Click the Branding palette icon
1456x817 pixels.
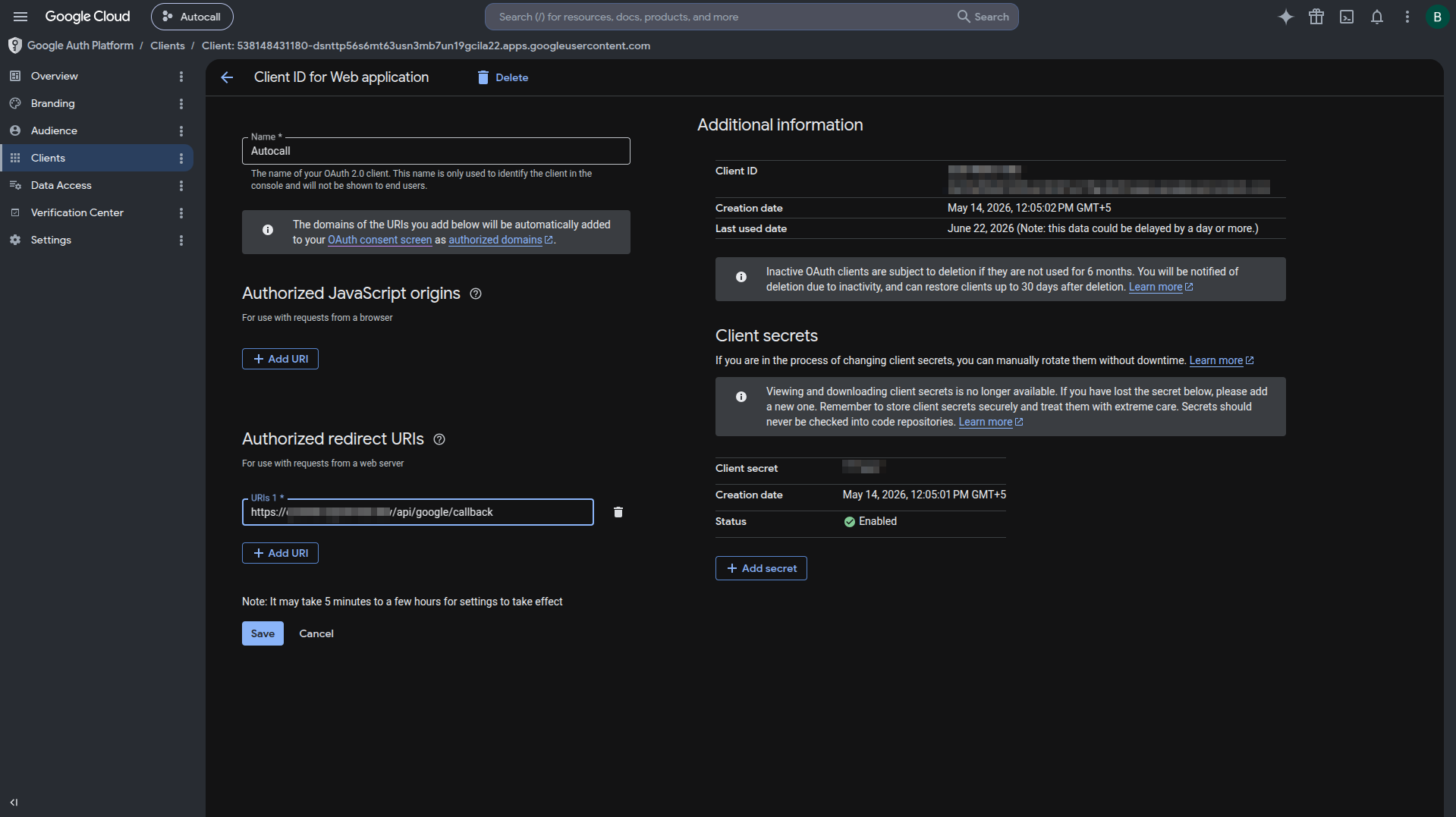(x=15, y=103)
